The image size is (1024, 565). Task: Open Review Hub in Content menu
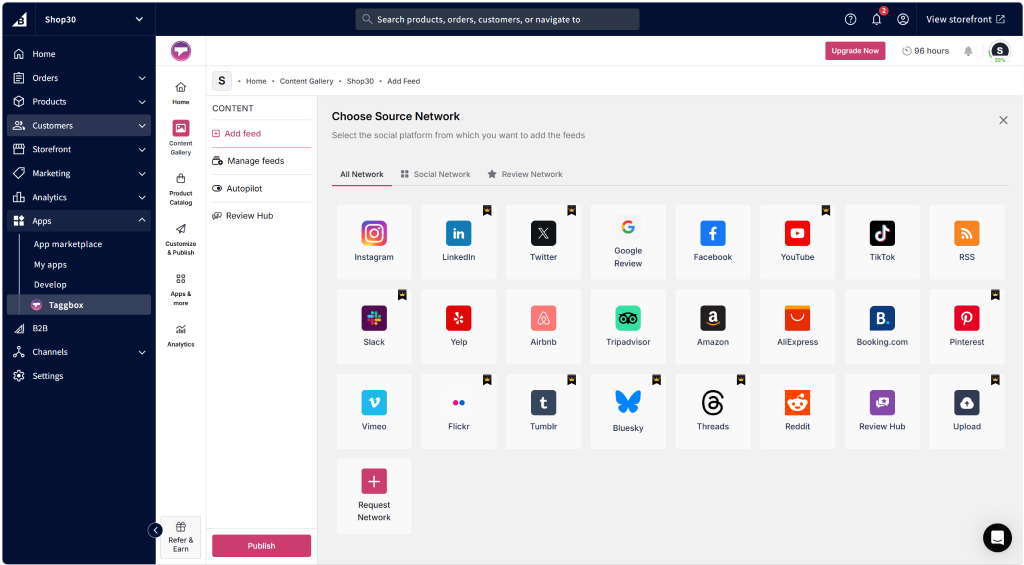tap(261, 216)
